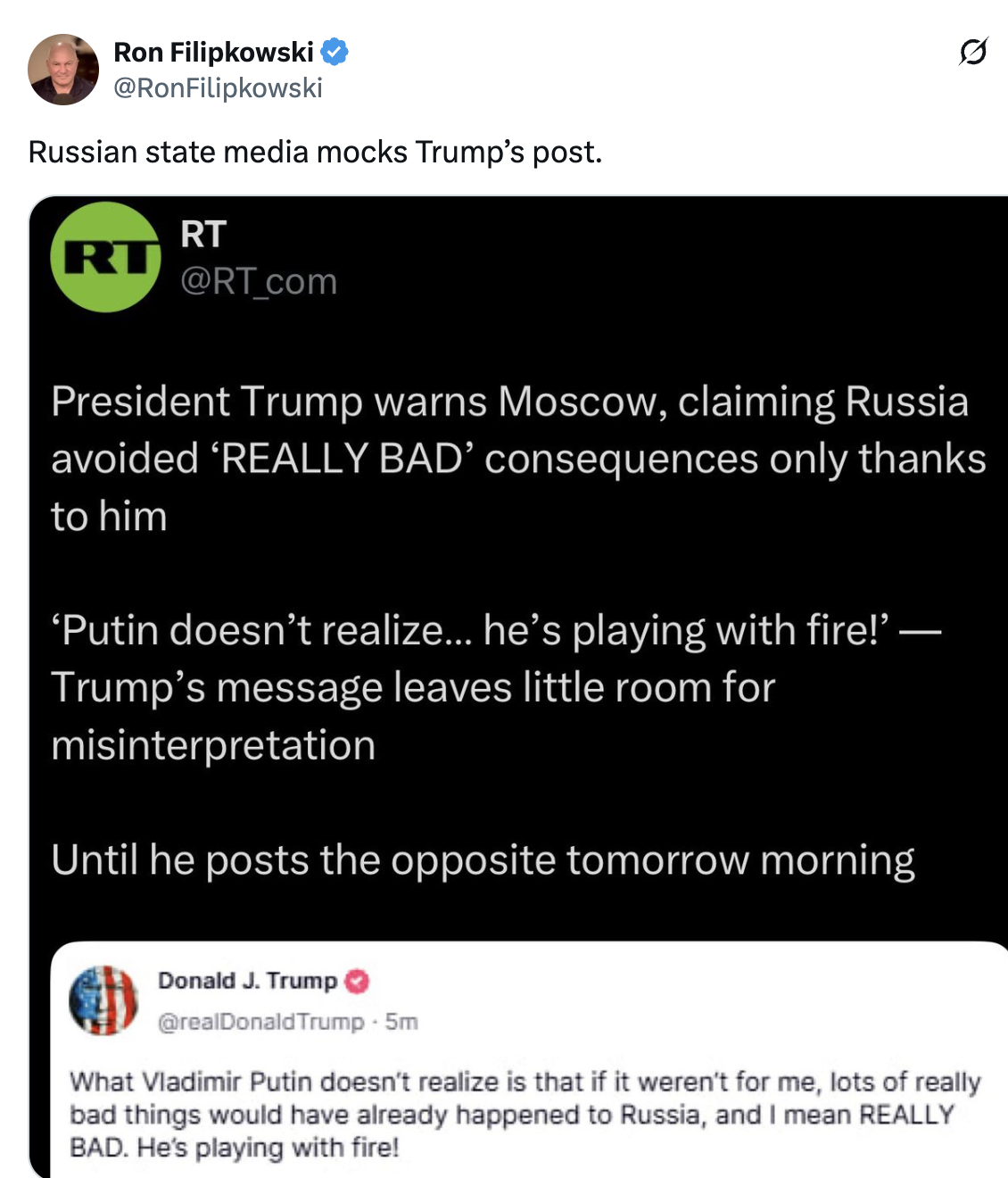Click the green RT logo avatar

click(x=105, y=257)
